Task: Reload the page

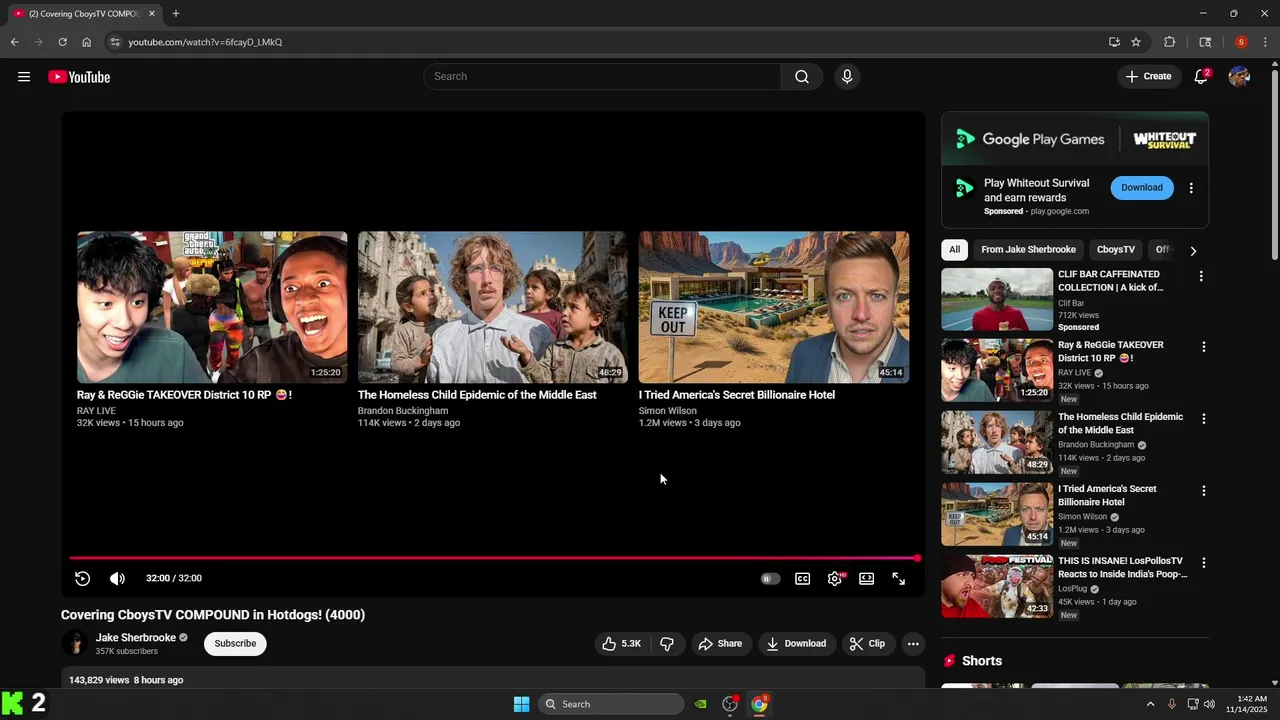Action: (x=62, y=42)
